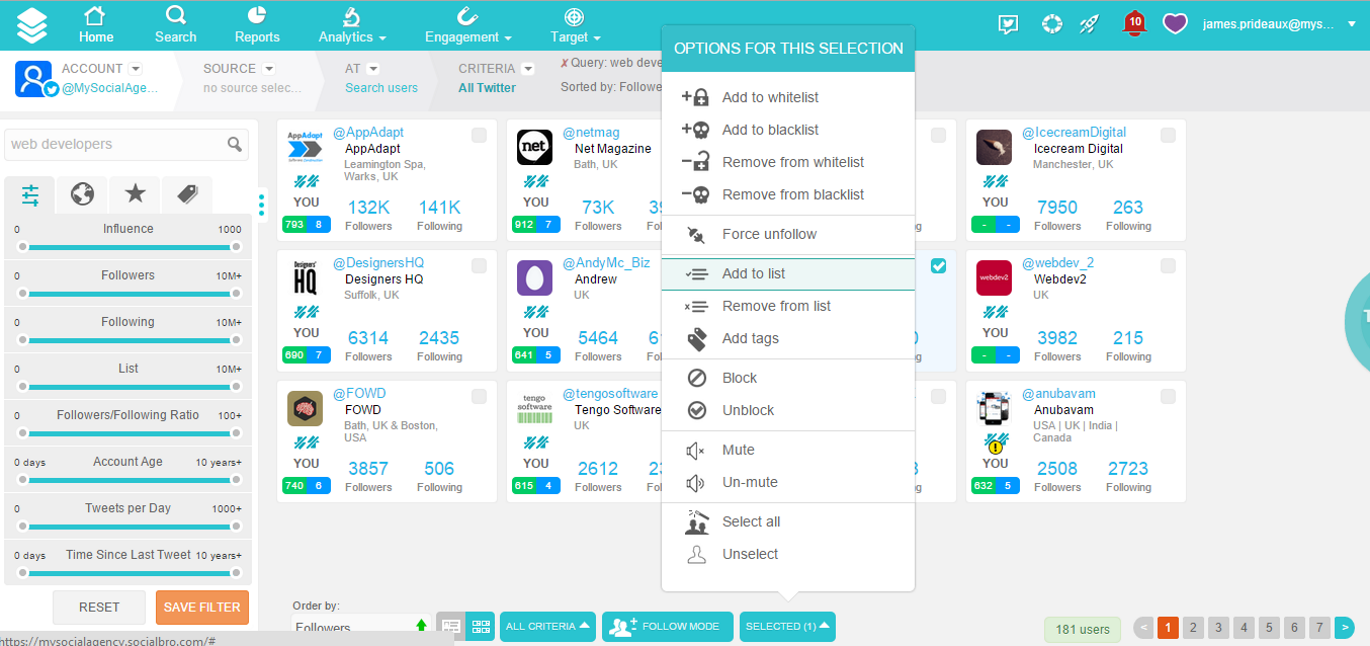Switch to tag filter tab
Viewport: 1370px width, 646px height.
point(187,195)
